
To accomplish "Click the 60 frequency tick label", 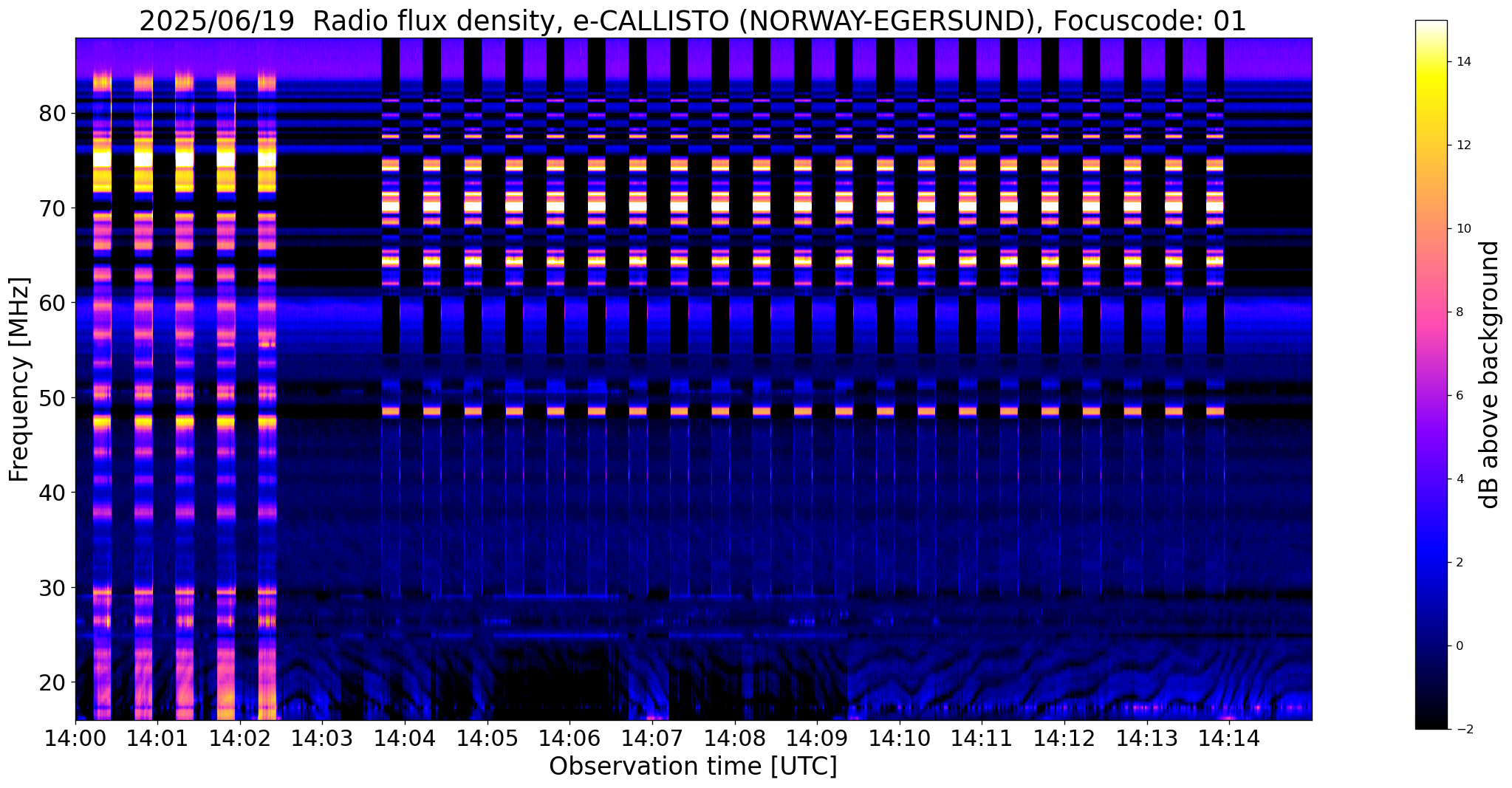I will (x=54, y=303).
